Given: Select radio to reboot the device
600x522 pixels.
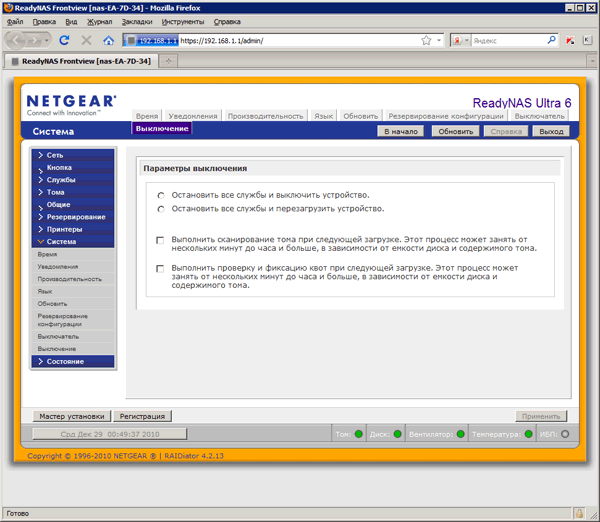Looking at the screenshot, I should 161,209.
